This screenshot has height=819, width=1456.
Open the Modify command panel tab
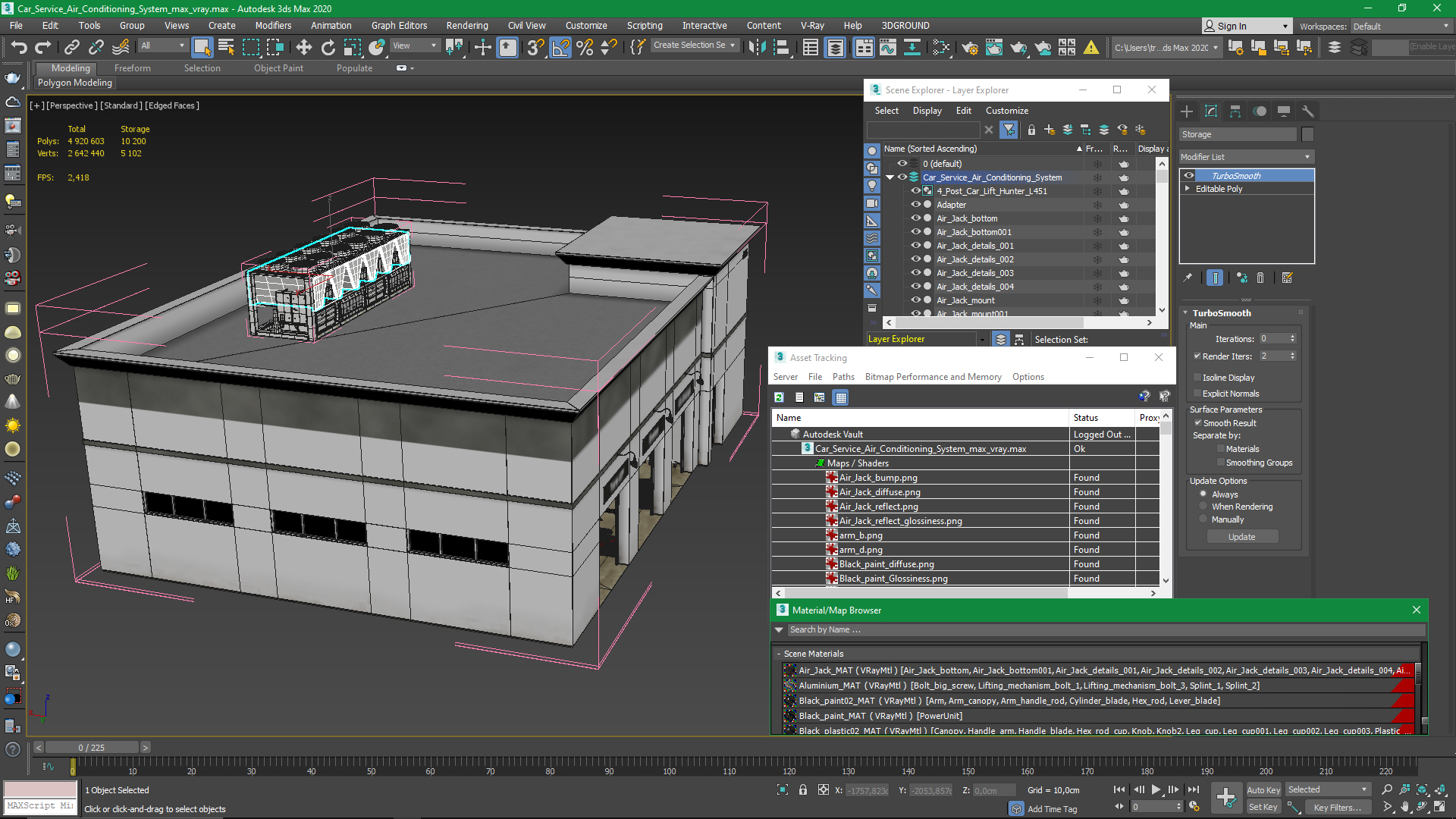point(1211,111)
